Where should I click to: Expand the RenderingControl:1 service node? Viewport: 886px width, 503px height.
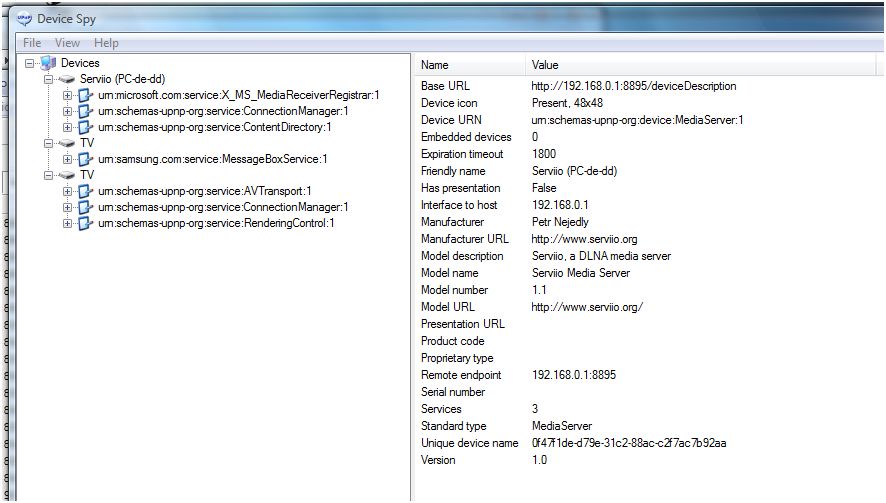click(67, 223)
